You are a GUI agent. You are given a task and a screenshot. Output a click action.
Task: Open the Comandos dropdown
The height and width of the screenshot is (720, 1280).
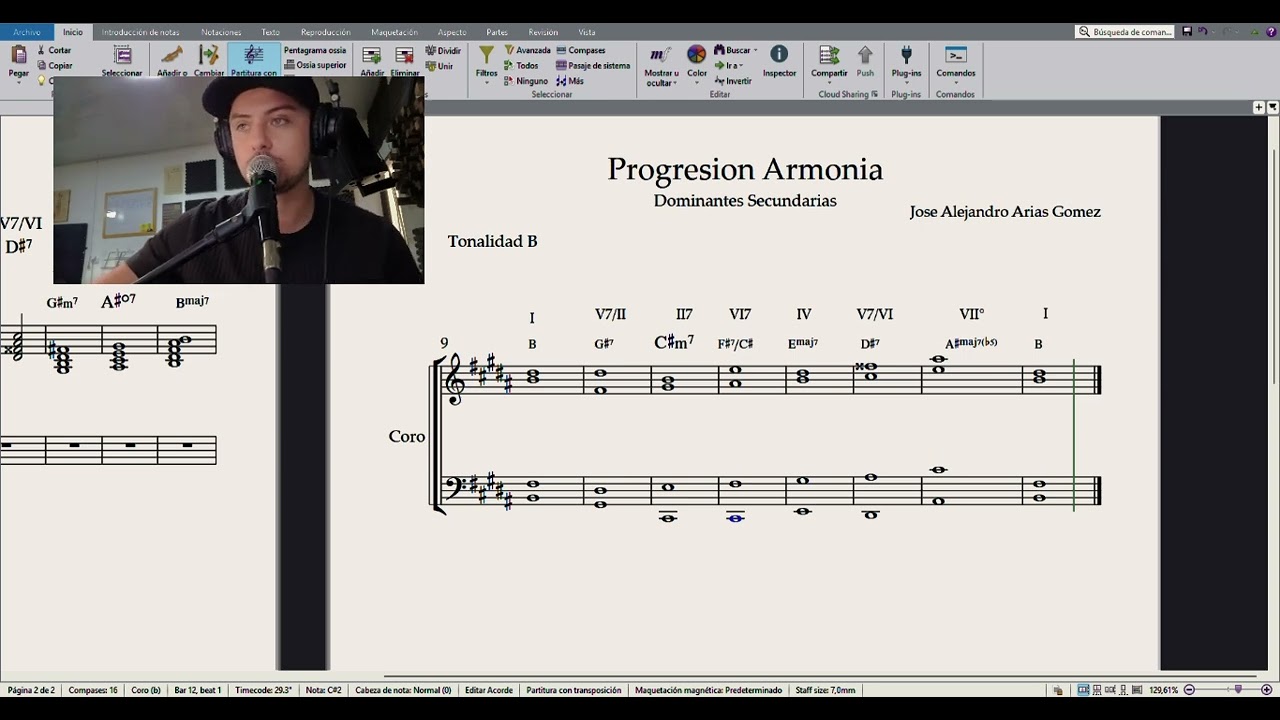click(x=956, y=63)
